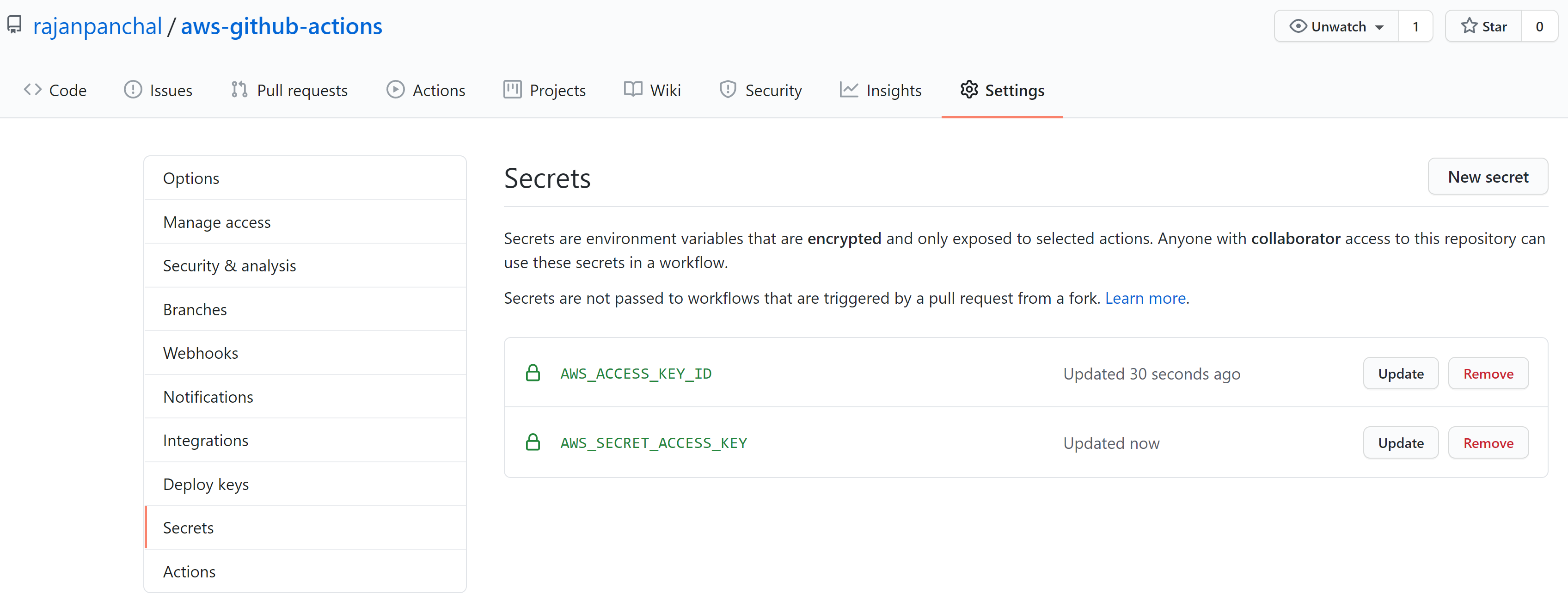Click the repository icon beside rajanpanchal
The image size is (1568, 601).
click(x=14, y=25)
